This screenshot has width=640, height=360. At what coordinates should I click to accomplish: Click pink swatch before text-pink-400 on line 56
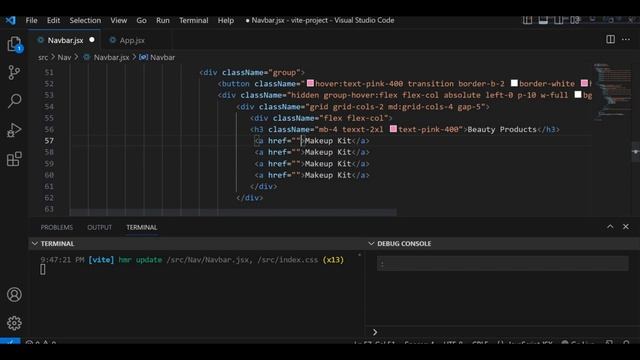pyautogui.click(x=393, y=129)
